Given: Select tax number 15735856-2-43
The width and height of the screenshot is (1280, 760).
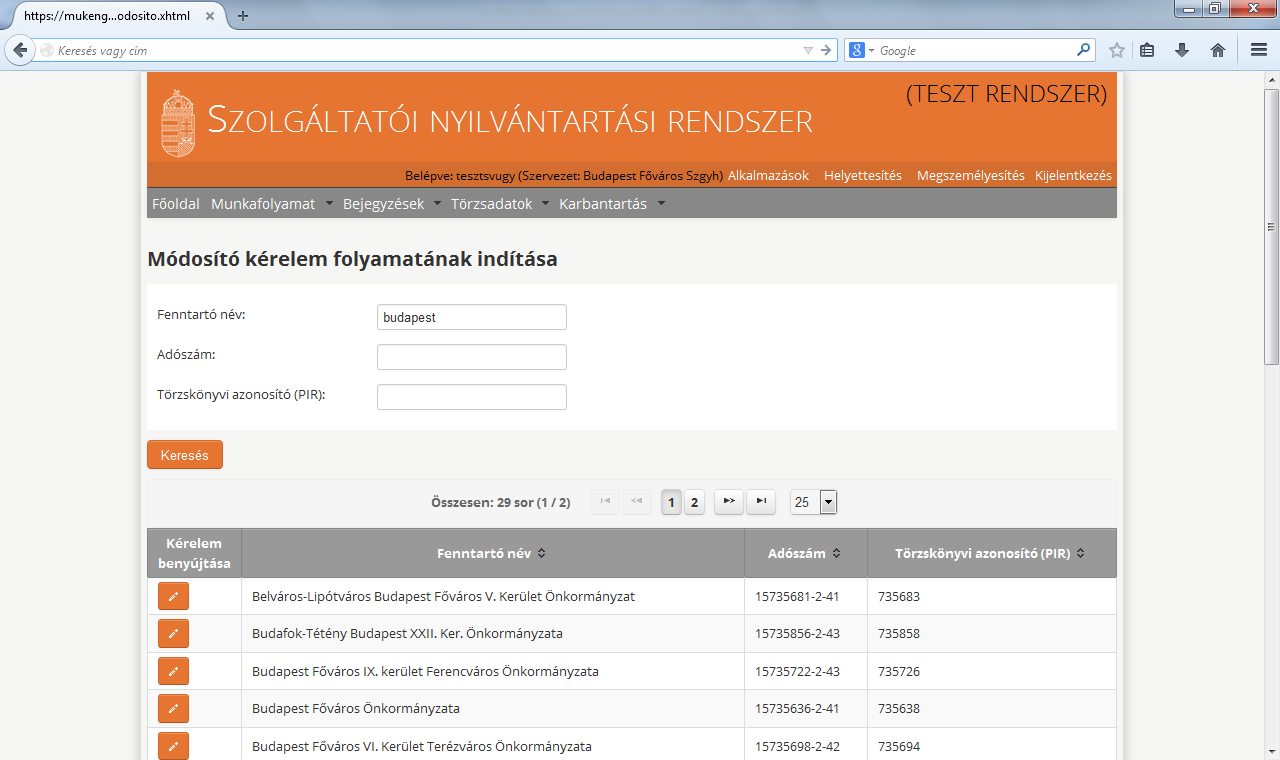Looking at the screenshot, I should pyautogui.click(x=797, y=633).
